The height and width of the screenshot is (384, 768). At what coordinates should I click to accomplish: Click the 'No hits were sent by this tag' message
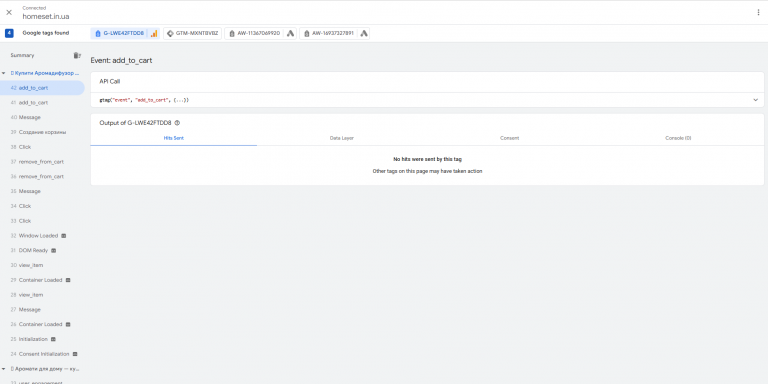point(428,159)
